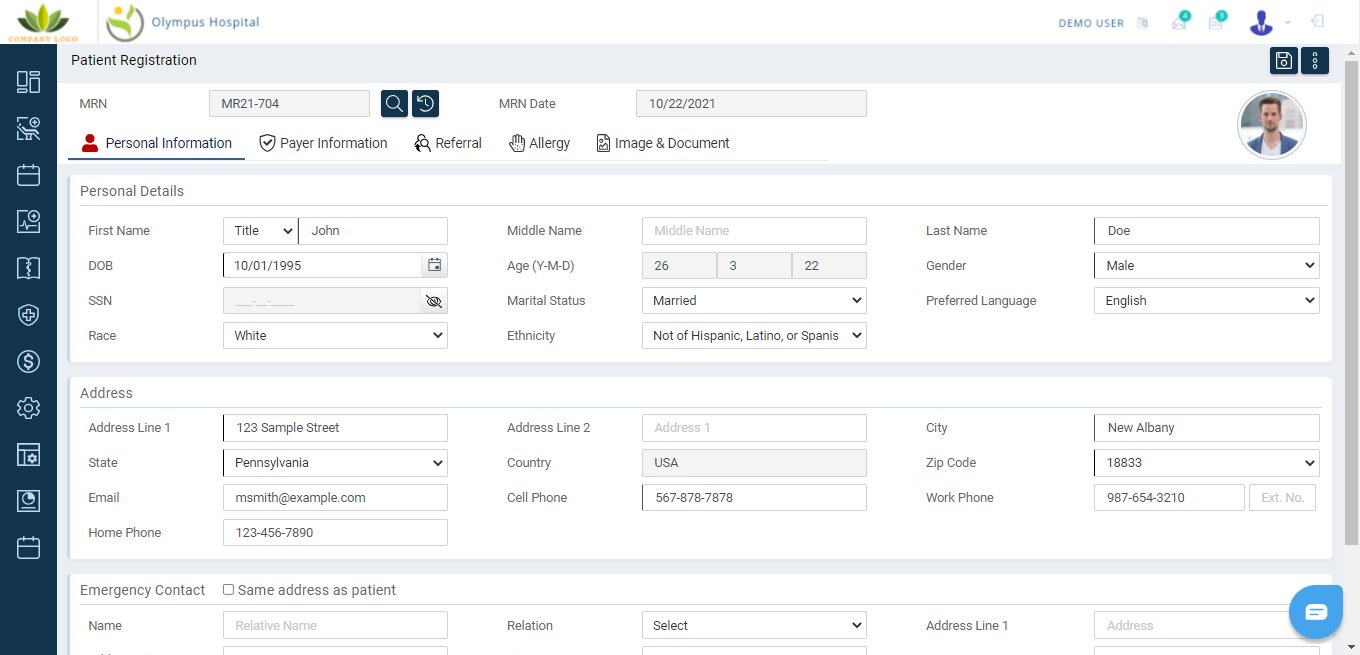Expand the State dropdown showing Pennsylvania
Image resolution: width=1360 pixels, height=655 pixels.
[335, 463]
